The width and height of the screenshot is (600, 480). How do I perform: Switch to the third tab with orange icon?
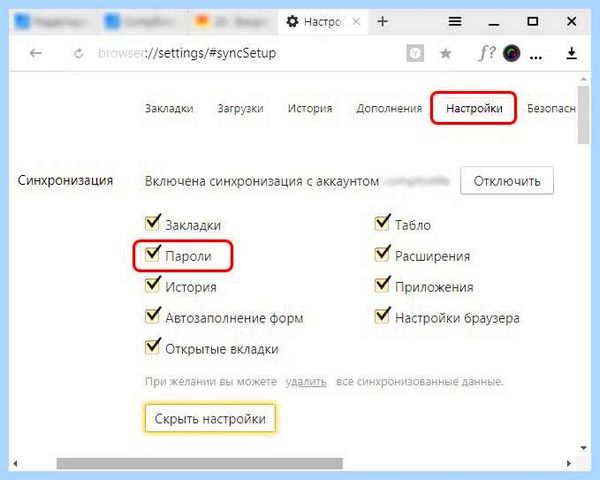click(234, 22)
